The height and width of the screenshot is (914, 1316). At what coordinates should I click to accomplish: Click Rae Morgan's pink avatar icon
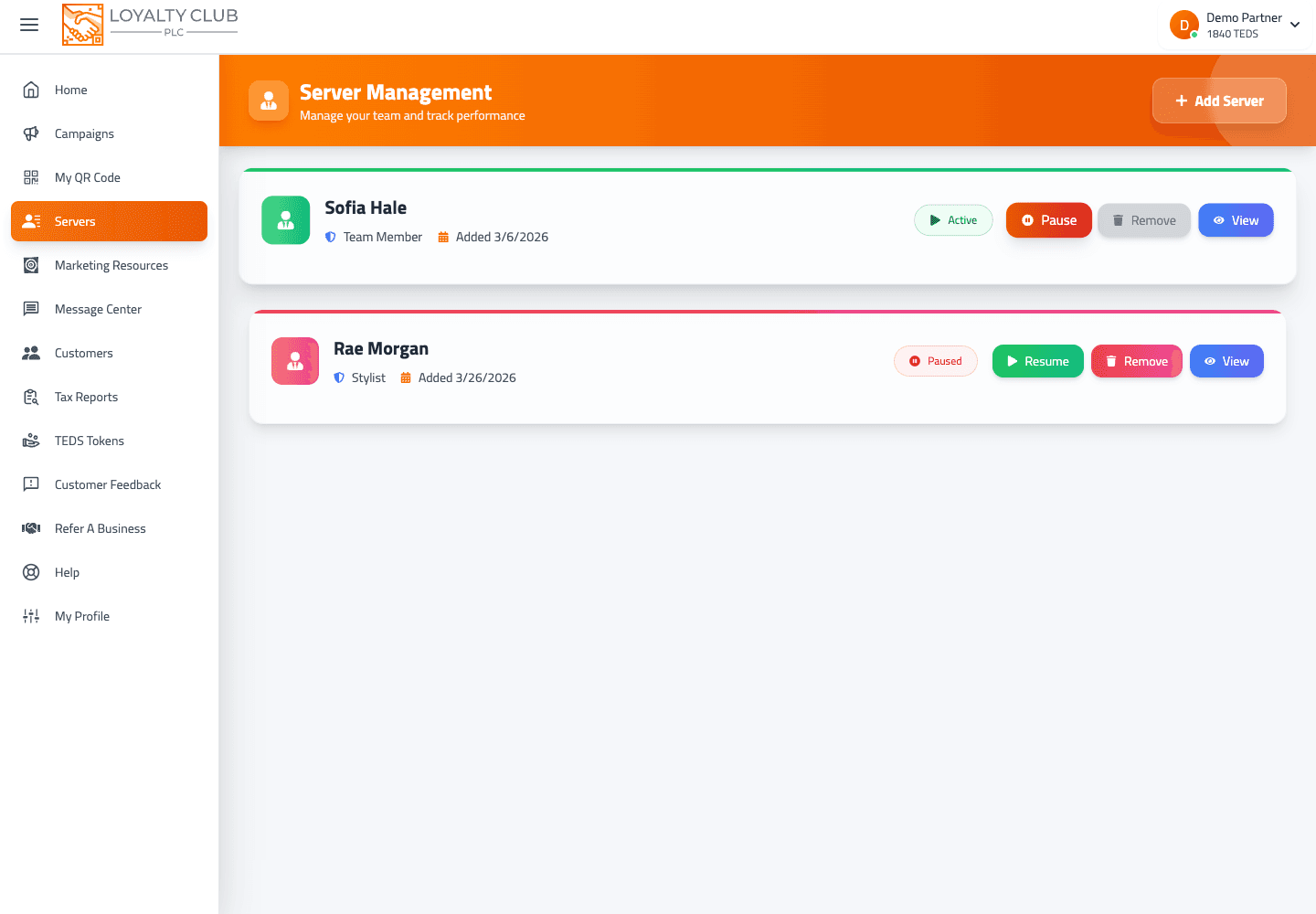tap(295, 361)
